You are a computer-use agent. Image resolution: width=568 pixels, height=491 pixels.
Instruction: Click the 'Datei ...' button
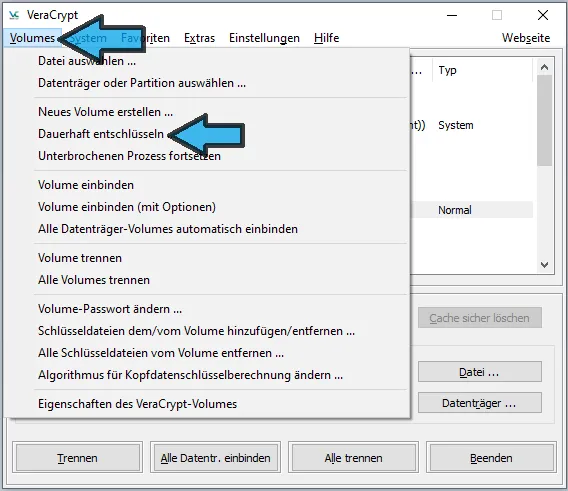click(x=480, y=372)
